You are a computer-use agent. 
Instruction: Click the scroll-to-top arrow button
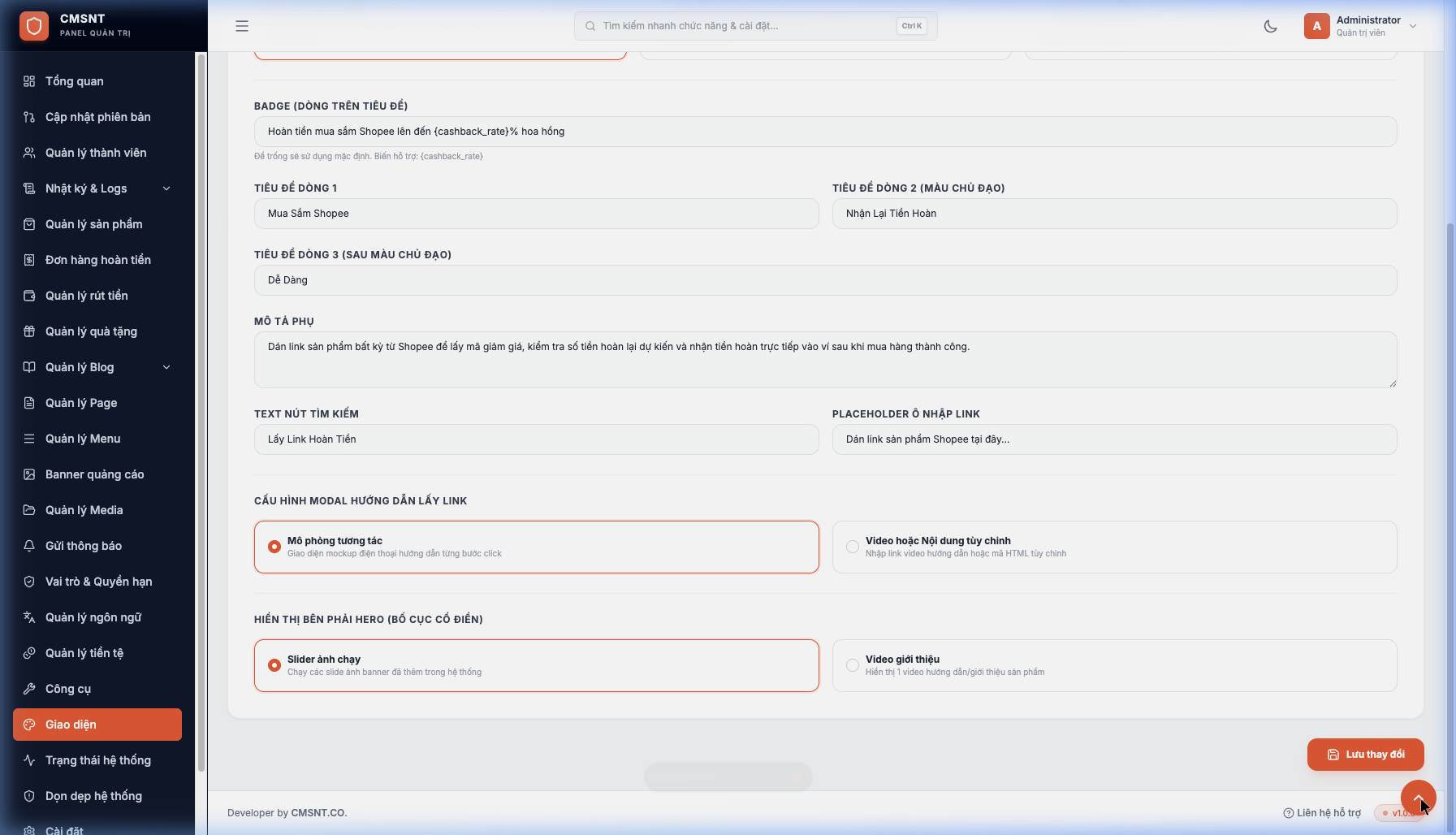pyautogui.click(x=1418, y=798)
